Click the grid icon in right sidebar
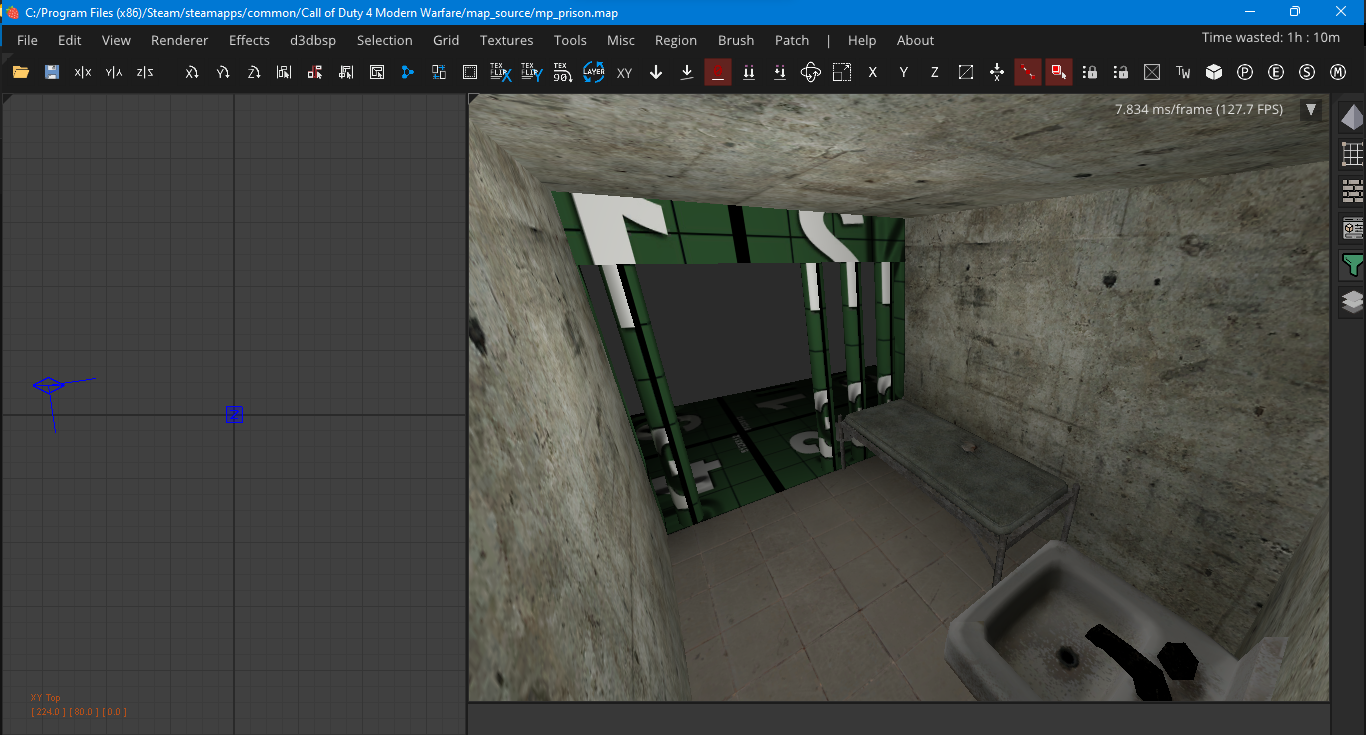This screenshot has width=1366, height=735. 1352,154
